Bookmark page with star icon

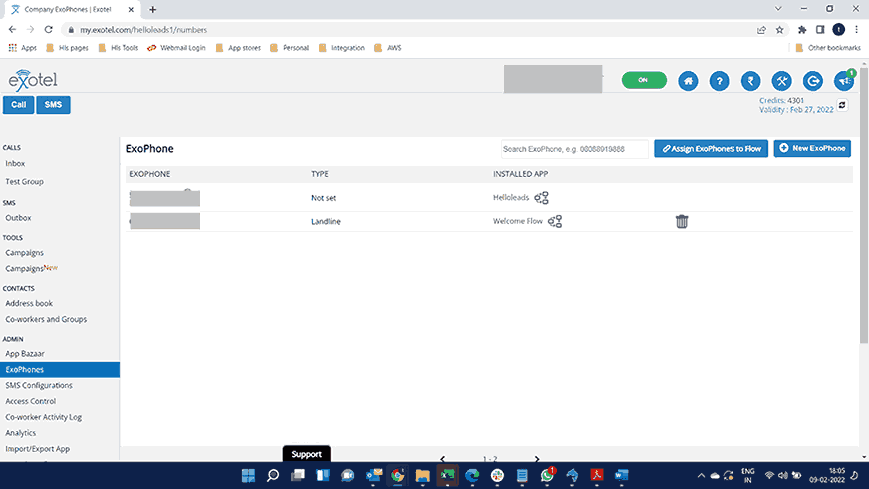click(x=779, y=30)
